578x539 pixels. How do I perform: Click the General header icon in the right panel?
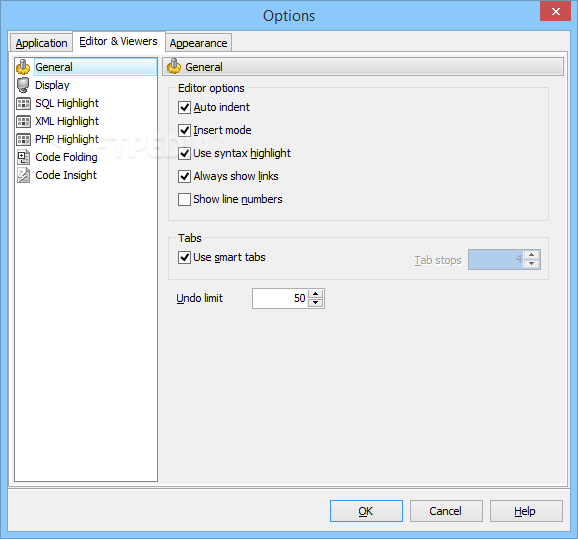(x=174, y=67)
